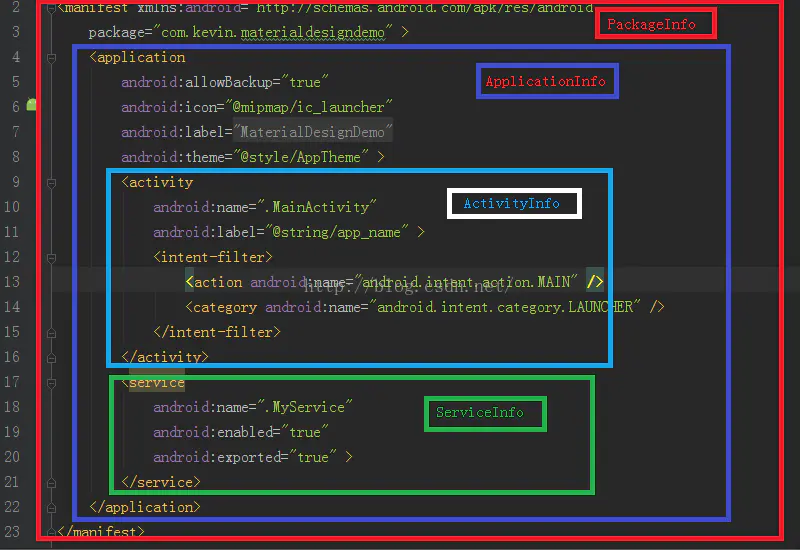Toggle fold marker at closing application line 22
The width and height of the screenshot is (800, 550).
[51, 508]
